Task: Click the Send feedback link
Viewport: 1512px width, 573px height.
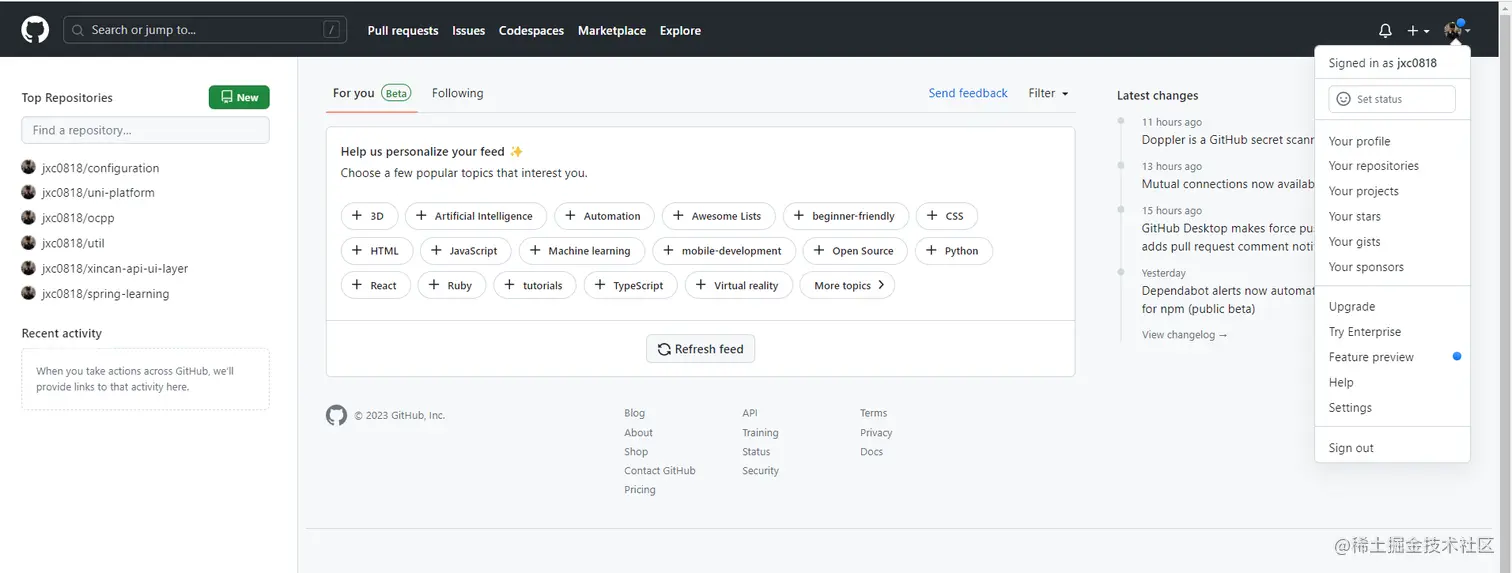Action: [968, 93]
